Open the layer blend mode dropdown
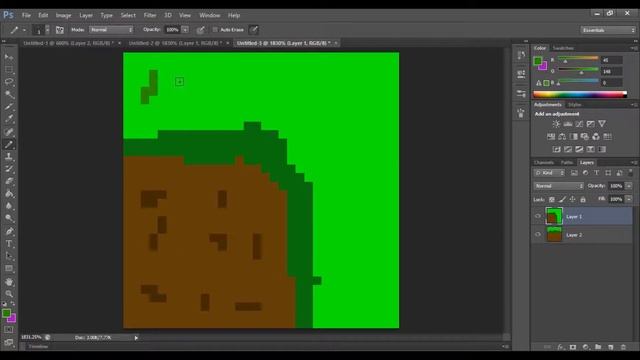Viewport: 640px width, 360px height. click(x=558, y=186)
